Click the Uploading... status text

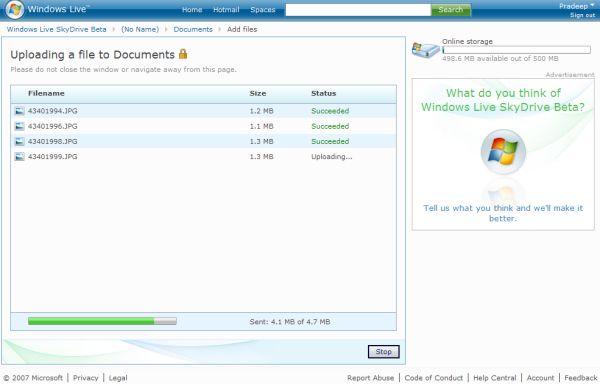click(x=332, y=157)
